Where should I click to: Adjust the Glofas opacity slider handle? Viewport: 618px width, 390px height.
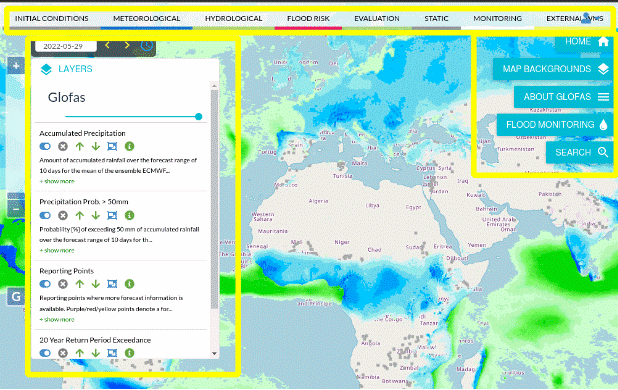click(x=199, y=117)
